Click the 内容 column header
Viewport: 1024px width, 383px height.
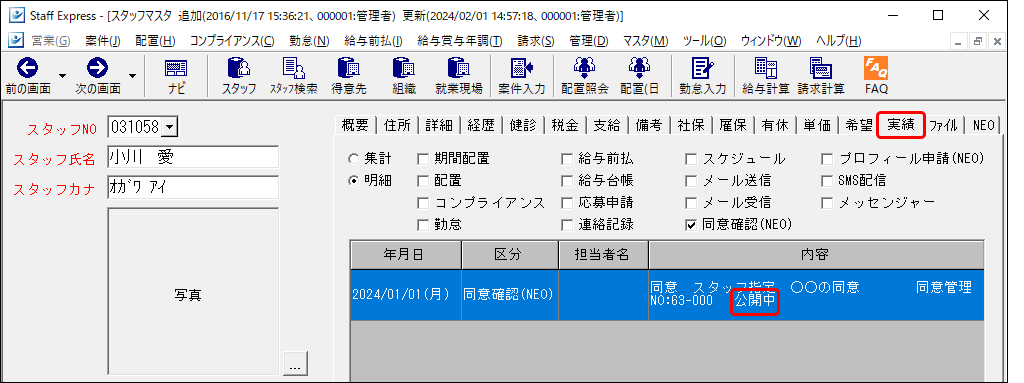(816, 255)
